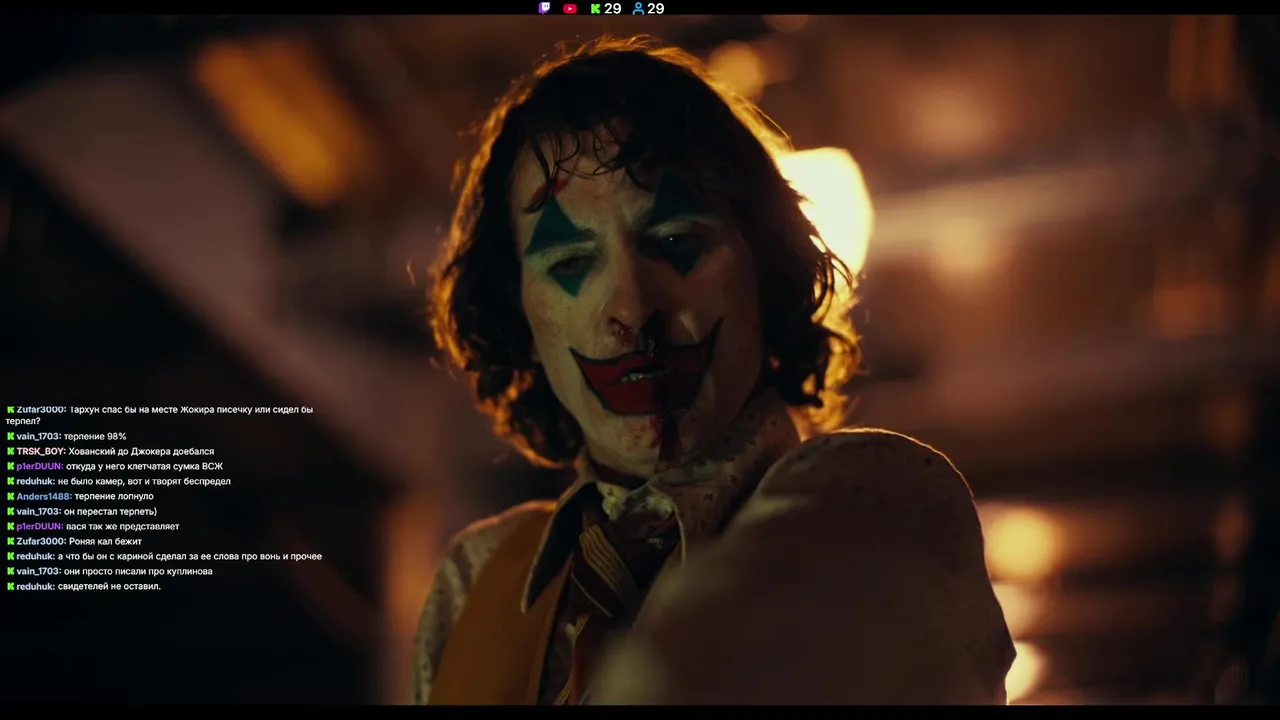The image size is (1280, 720).
Task: Click chat message 'вася так же представляет'
Action: [x=123, y=526]
